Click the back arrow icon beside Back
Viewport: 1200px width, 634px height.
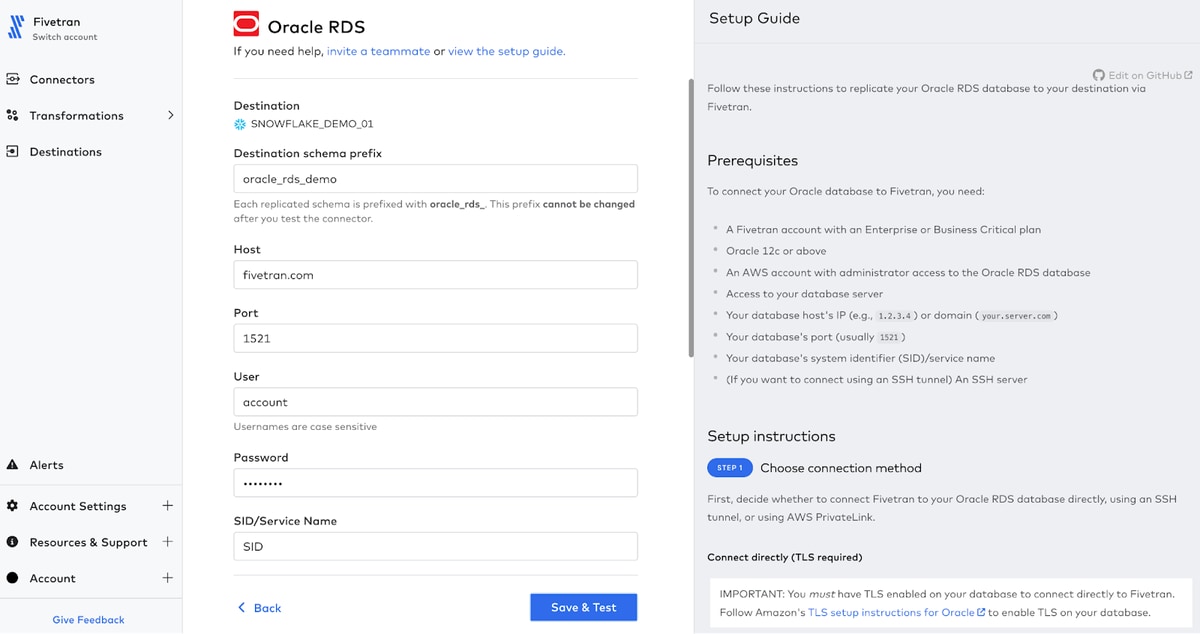pos(241,608)
